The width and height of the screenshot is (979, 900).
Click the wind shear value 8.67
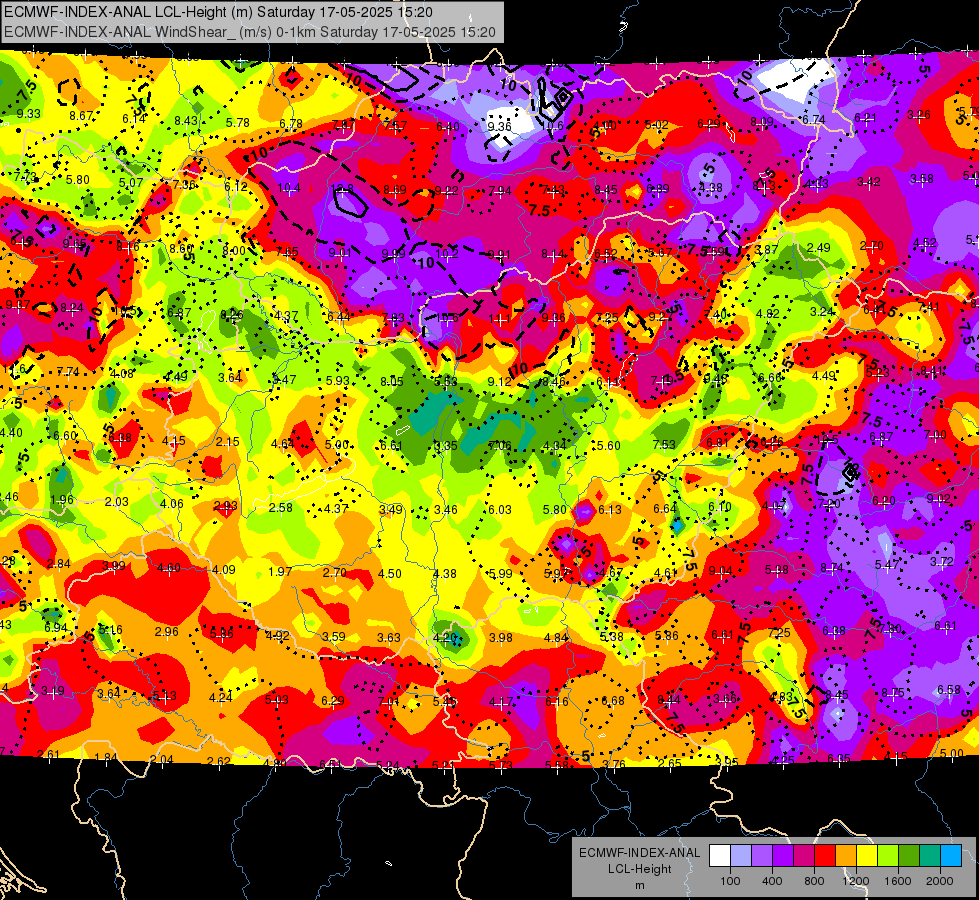[x=81, y=116]
